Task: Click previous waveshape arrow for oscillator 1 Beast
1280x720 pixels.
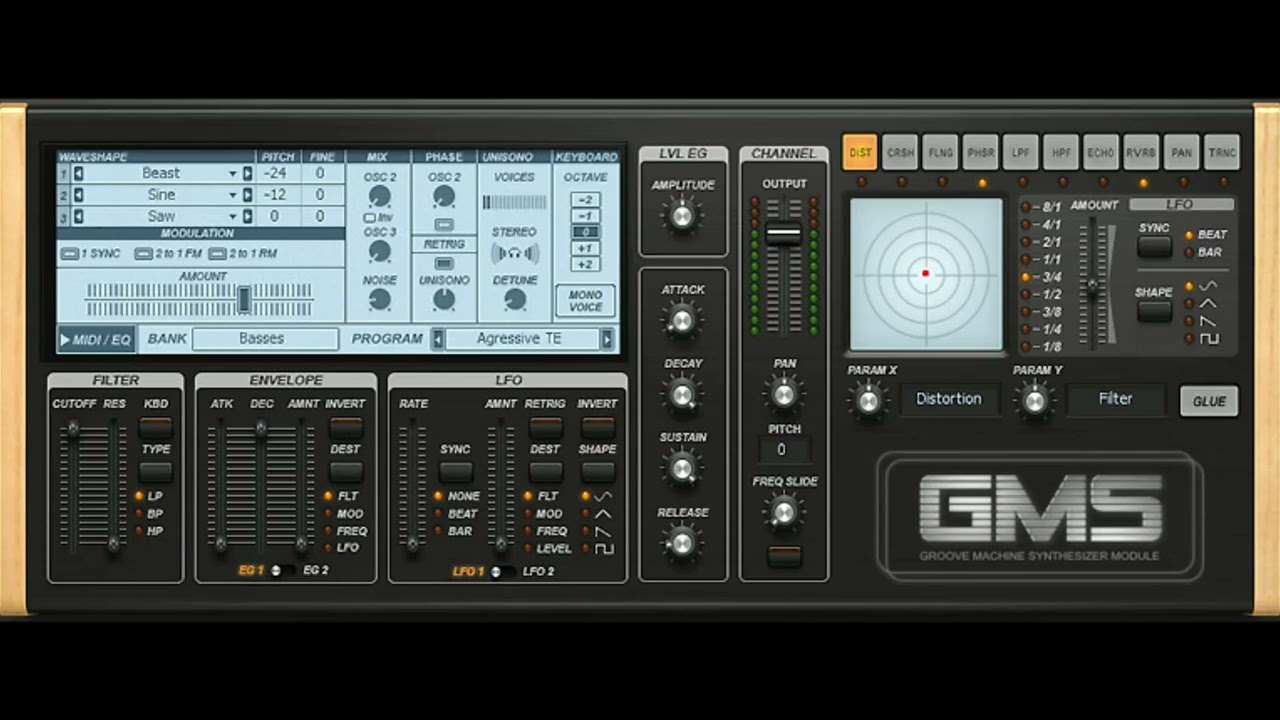Action: click(x=79, y=173)
